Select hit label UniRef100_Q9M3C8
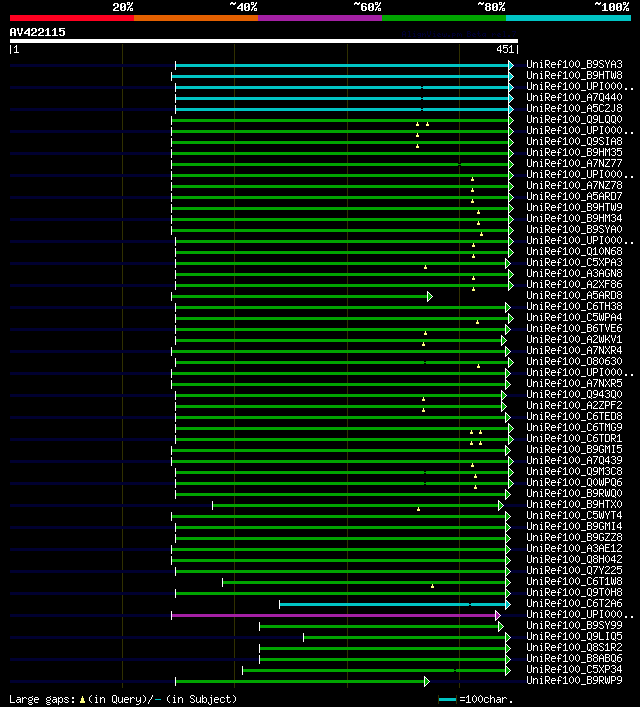 (x=574, y=472)
